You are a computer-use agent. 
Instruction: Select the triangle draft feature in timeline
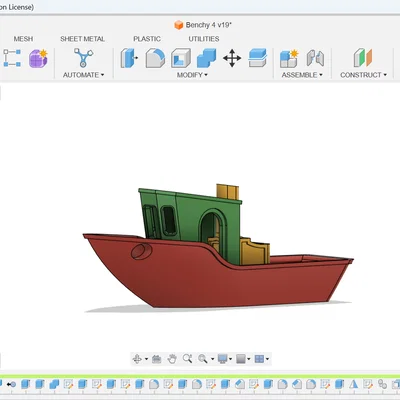coord(354,384)
